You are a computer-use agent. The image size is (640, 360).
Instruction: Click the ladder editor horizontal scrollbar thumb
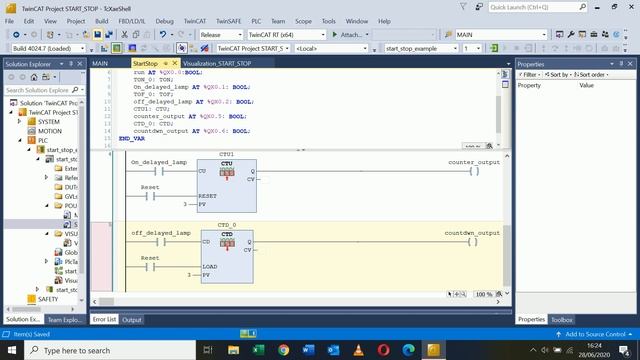click(107, 302)
